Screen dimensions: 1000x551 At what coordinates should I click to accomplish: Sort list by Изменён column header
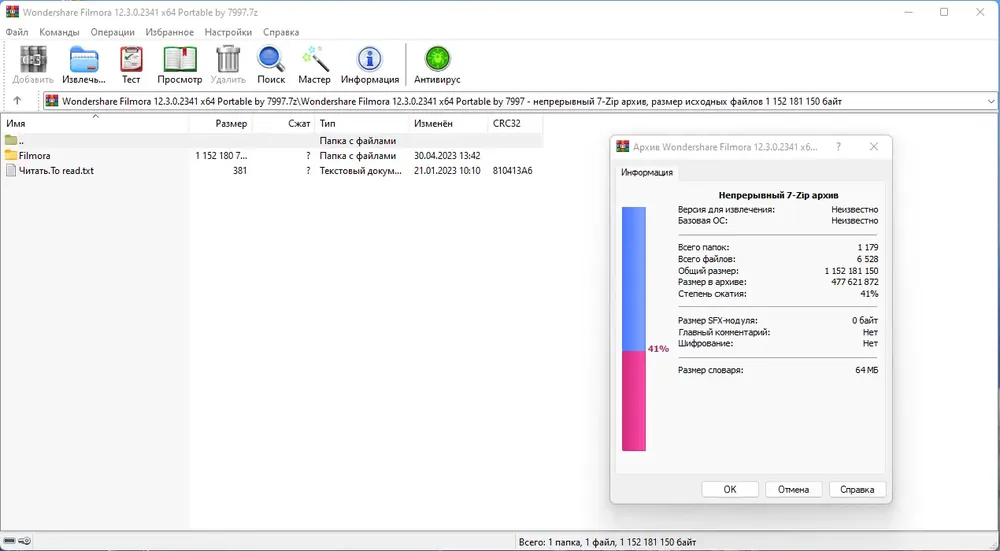coord(448,123)
